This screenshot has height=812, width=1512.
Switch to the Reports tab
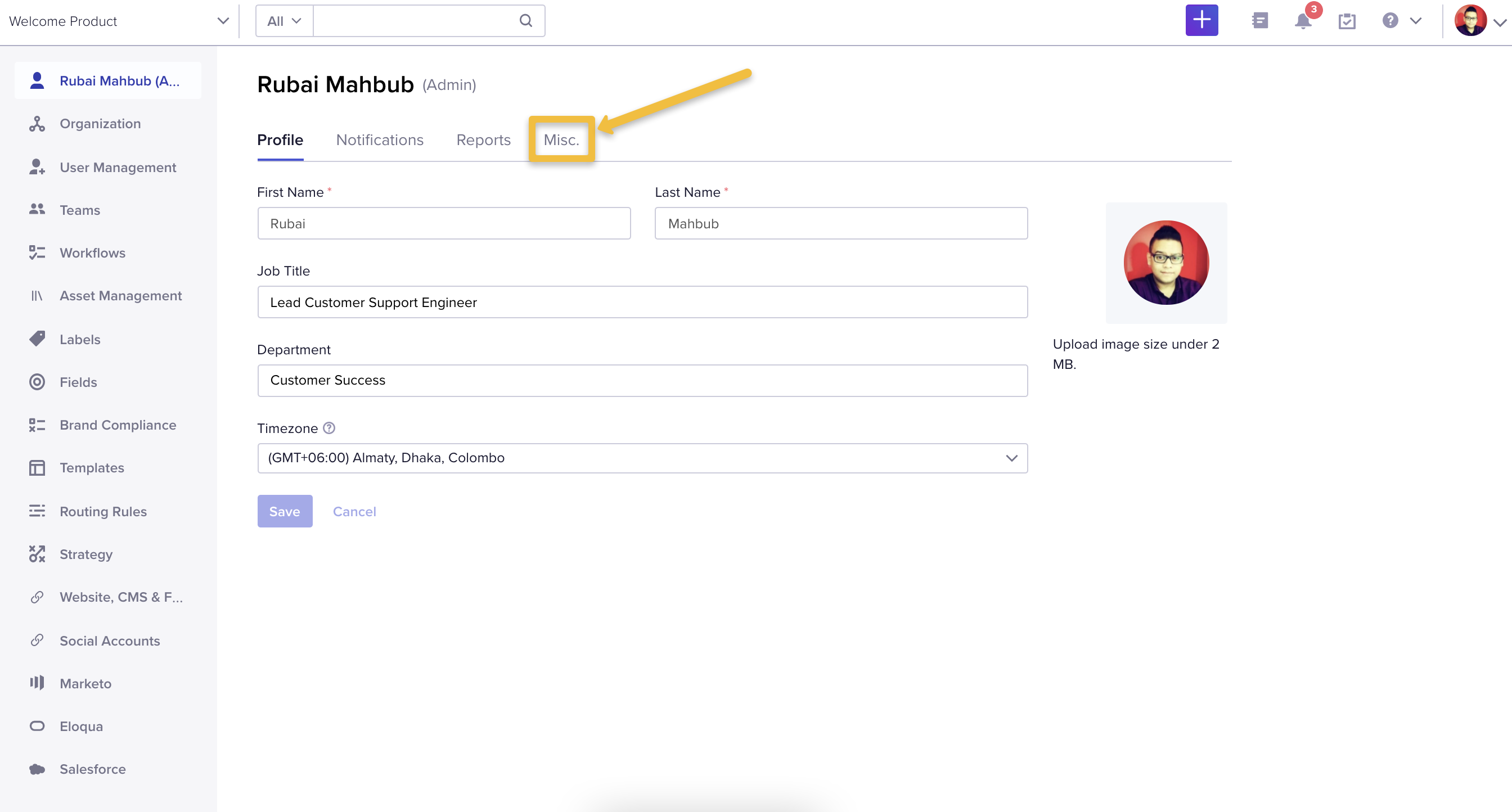coord(483,140)
